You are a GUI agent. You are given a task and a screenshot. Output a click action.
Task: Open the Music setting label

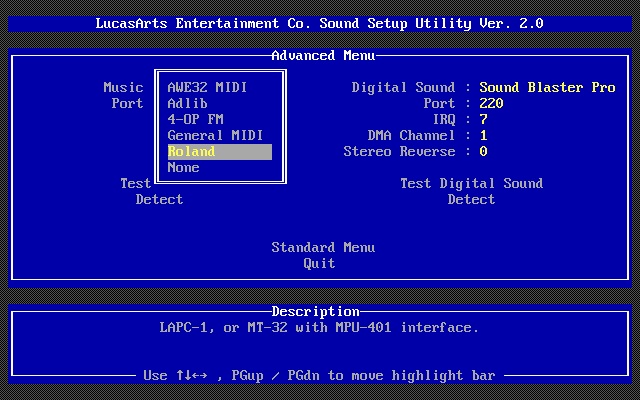123,87
